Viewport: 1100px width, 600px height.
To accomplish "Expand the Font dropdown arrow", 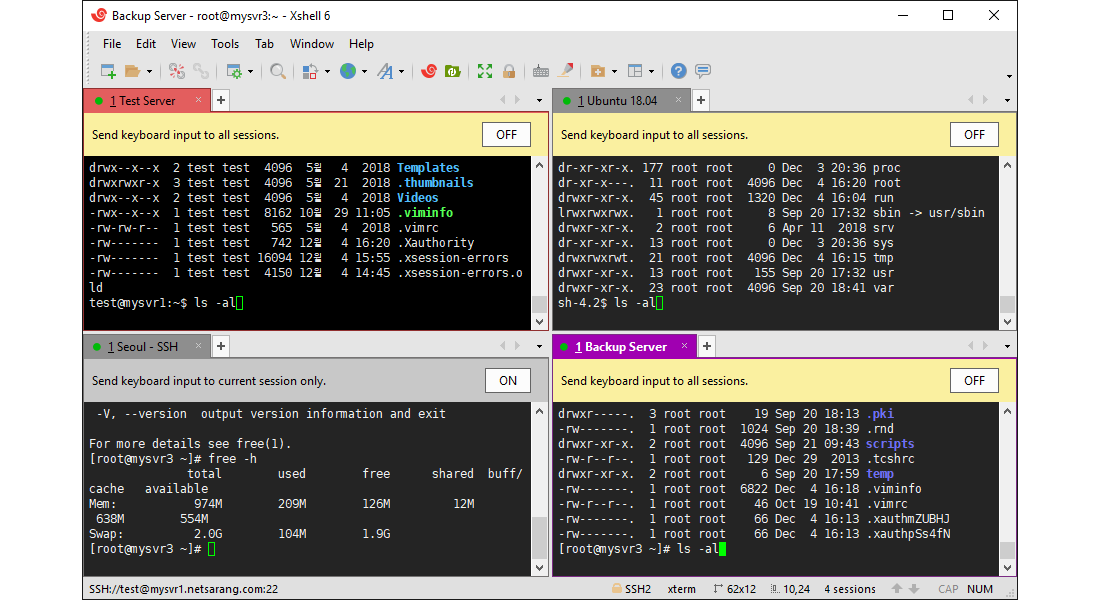I will [x=401, y=72].
